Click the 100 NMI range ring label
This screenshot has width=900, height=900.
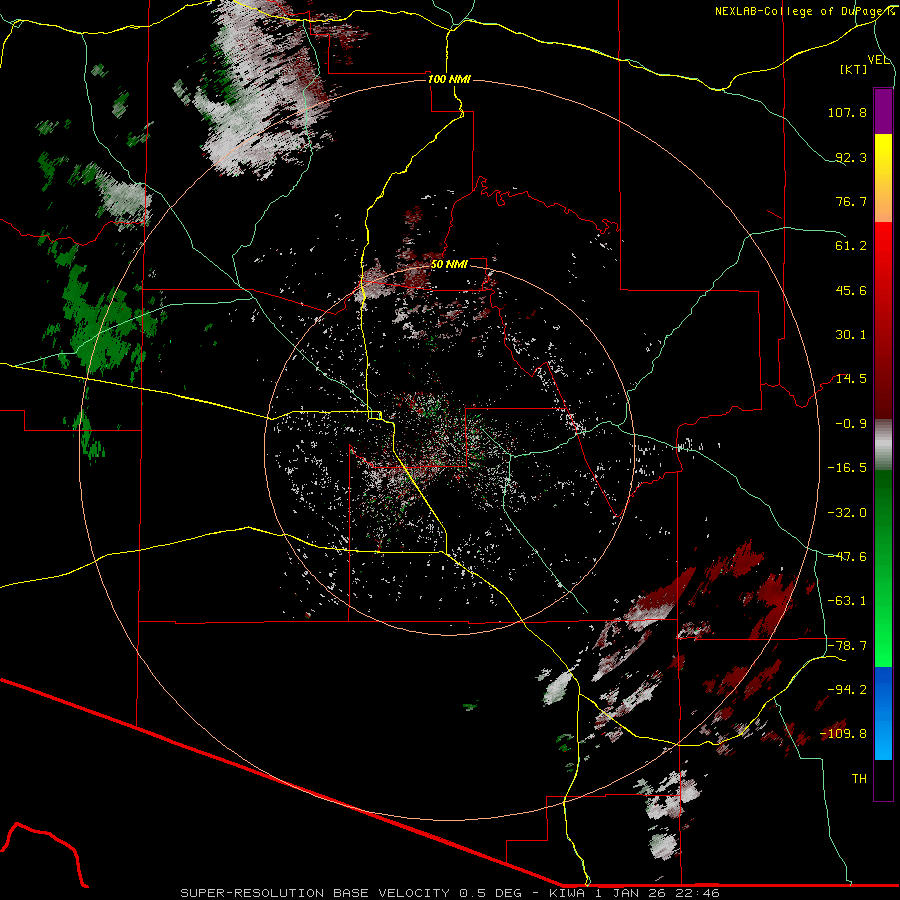coord(449,79)
